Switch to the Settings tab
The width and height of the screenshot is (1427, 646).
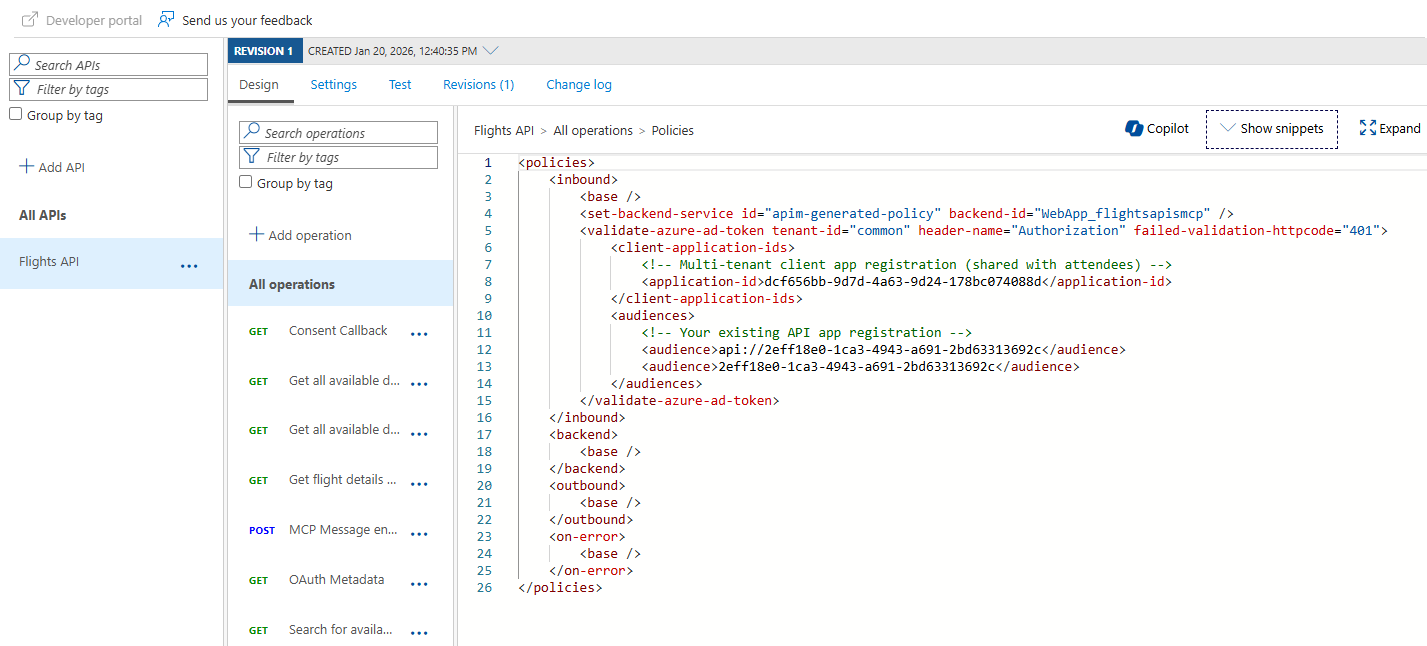333,85
